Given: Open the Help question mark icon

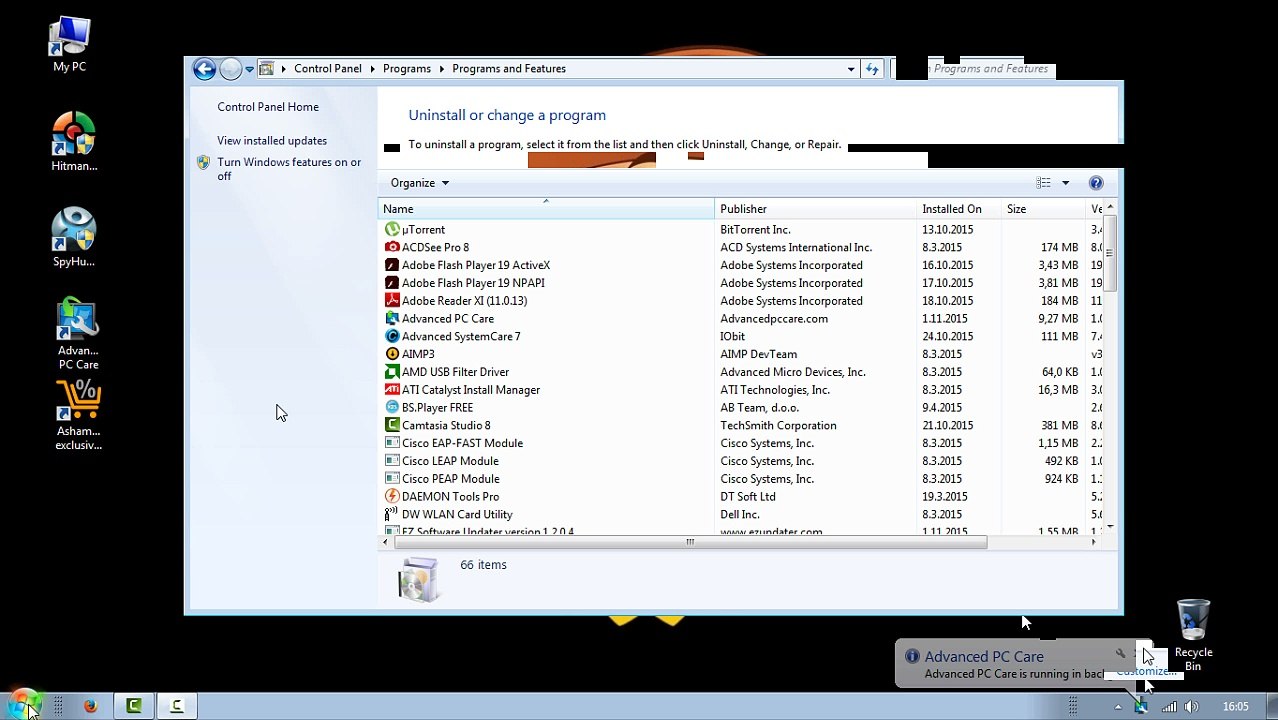Looking at the screenshot, I should (1096, 183).
